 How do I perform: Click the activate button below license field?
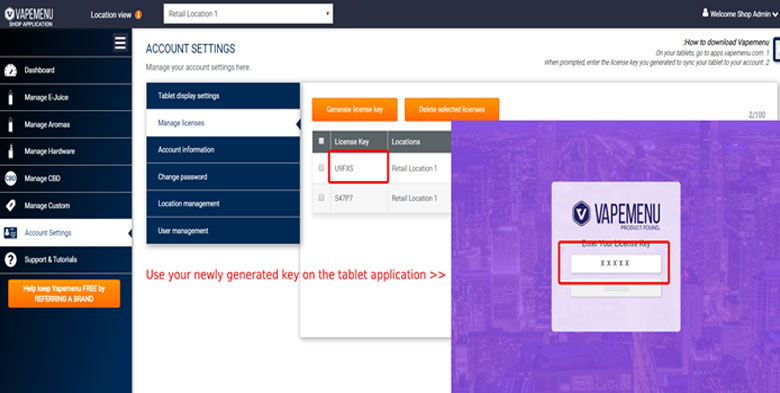pyautogui.click(x=616, y=290)
